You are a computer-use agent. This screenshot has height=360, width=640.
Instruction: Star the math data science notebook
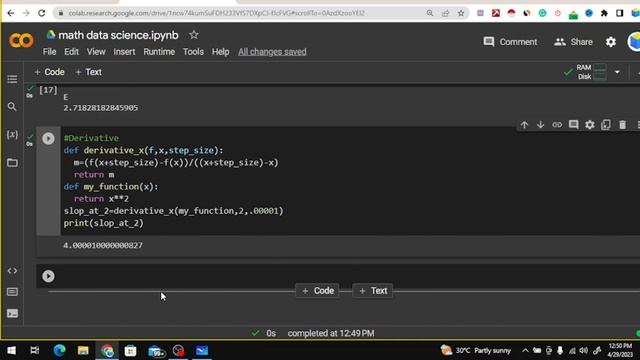click(x=194, y=35)
